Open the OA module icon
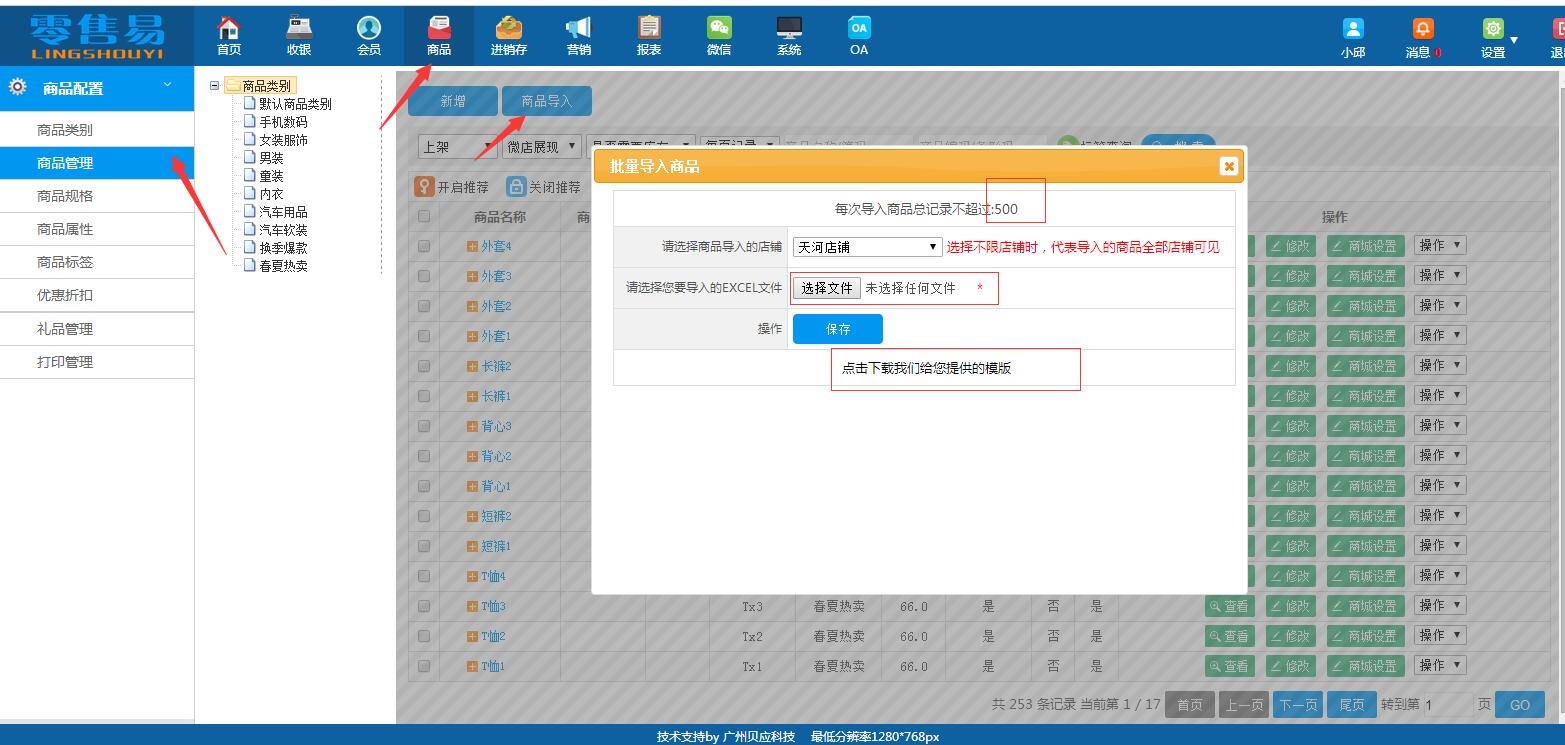 tap(857, 35)
